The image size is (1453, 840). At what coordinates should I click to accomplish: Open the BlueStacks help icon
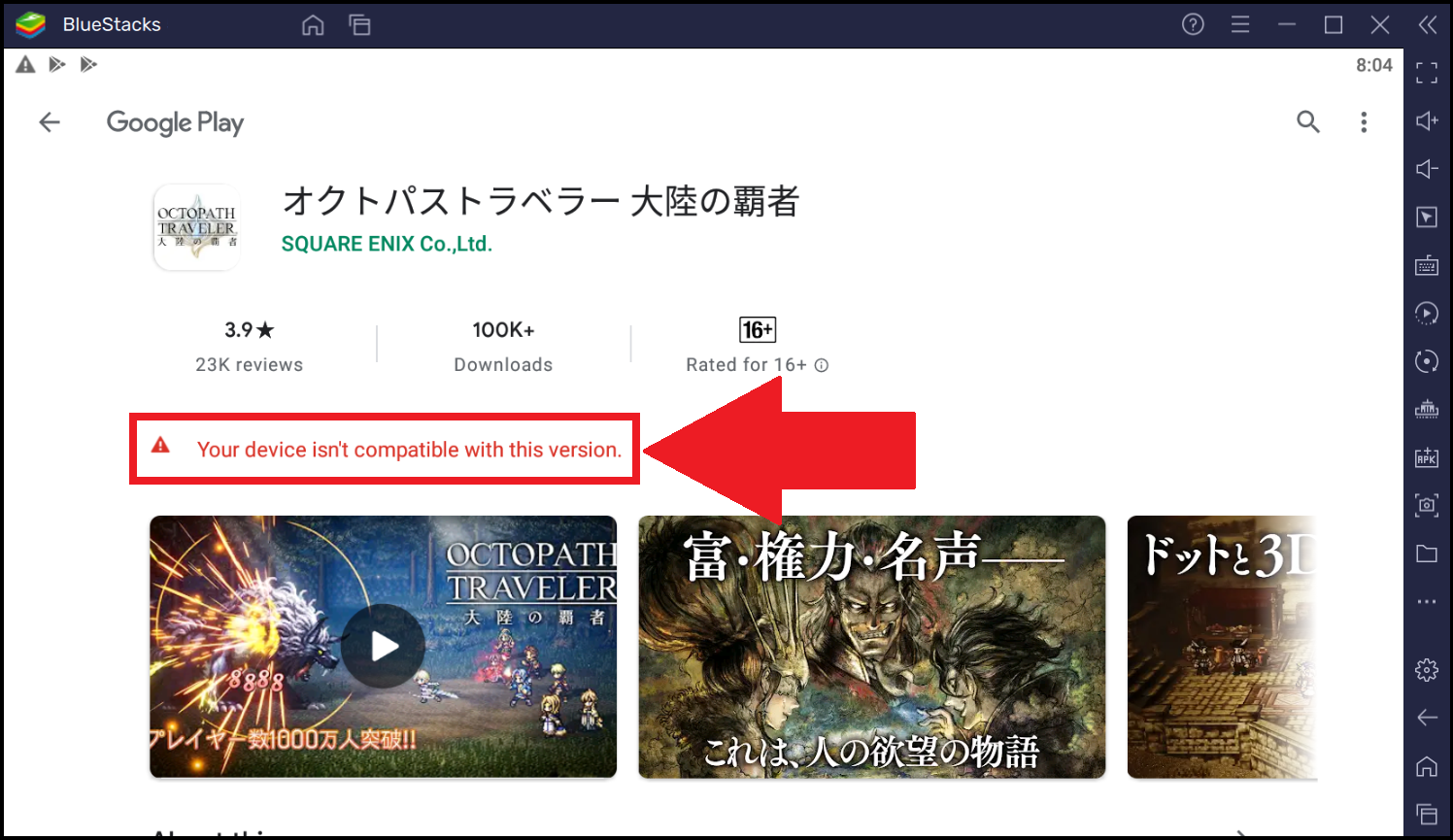point(1193,24)
